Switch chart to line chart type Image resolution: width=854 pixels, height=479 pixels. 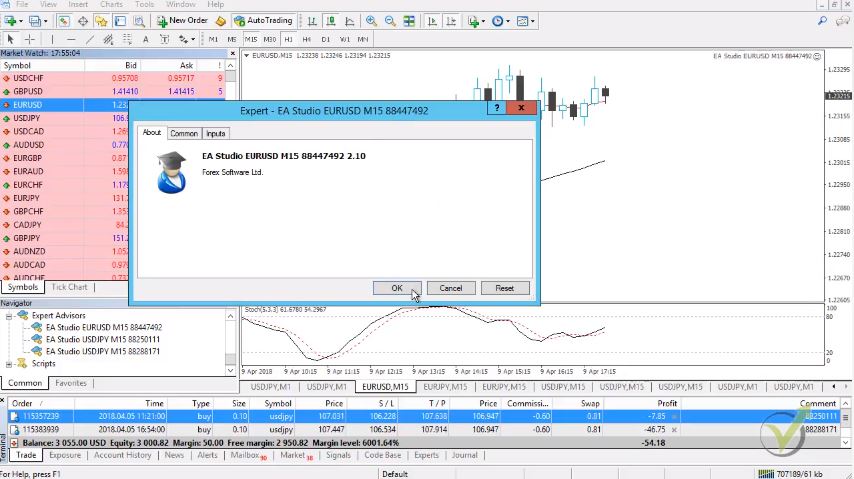(x=350, y=21)
